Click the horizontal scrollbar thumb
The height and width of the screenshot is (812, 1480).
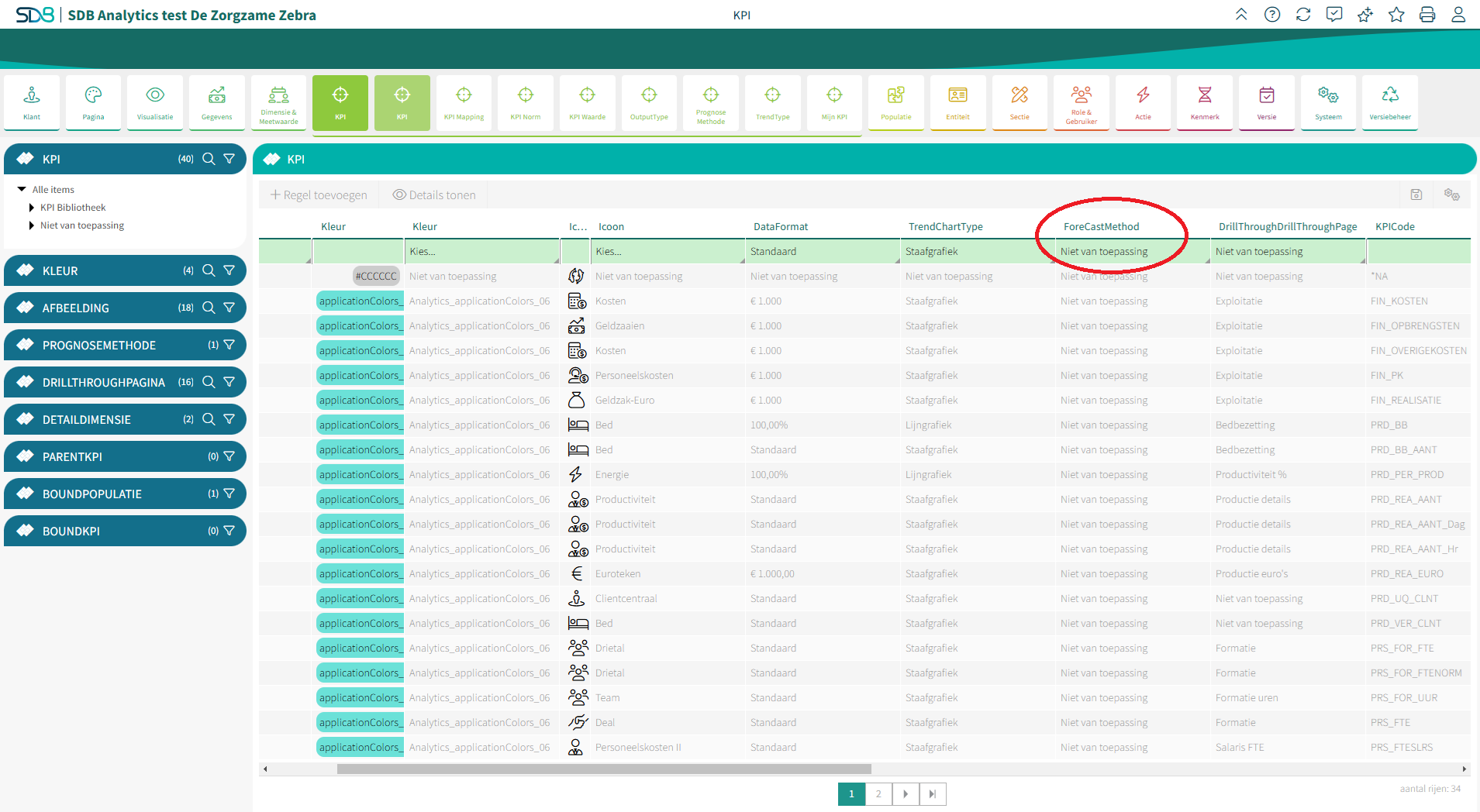click(604, 769)
